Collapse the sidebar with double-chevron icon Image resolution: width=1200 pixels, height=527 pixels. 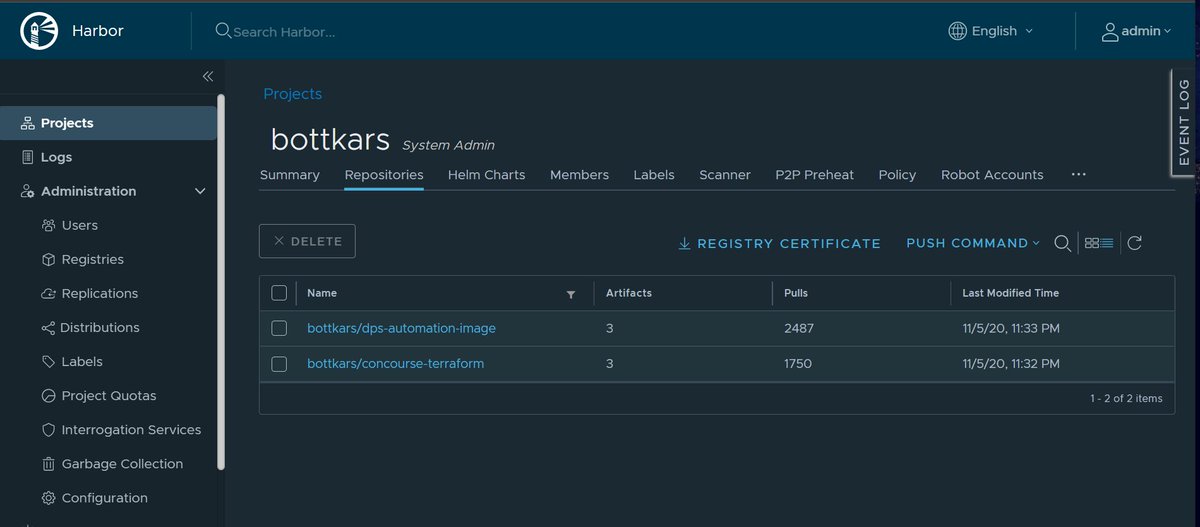(x=208, y=76)
